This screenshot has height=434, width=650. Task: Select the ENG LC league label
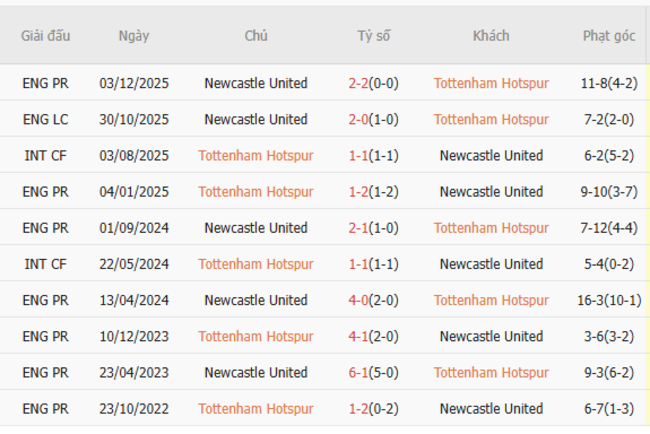(46, 120)
